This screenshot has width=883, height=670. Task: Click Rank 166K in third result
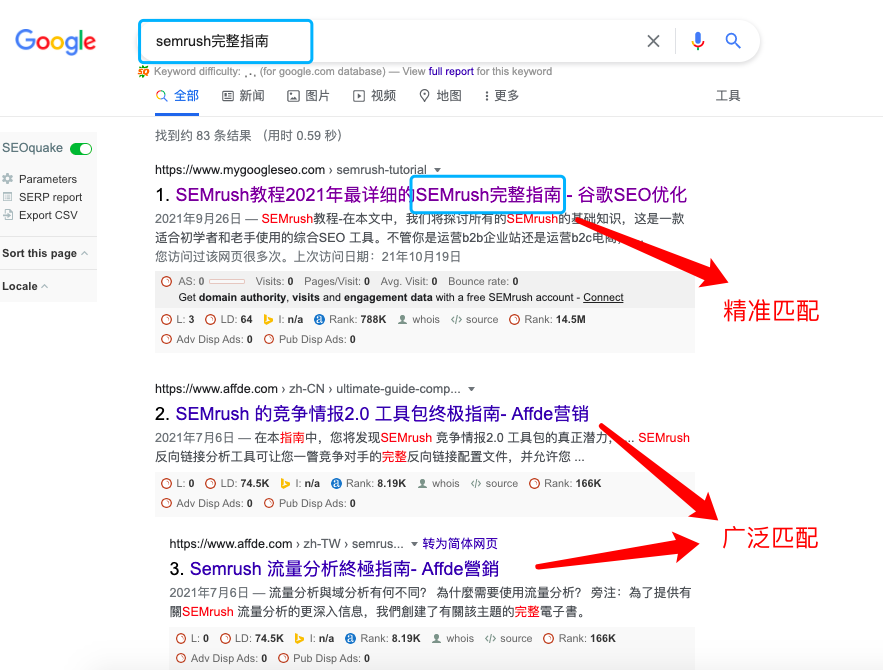(x=579, y=638)
